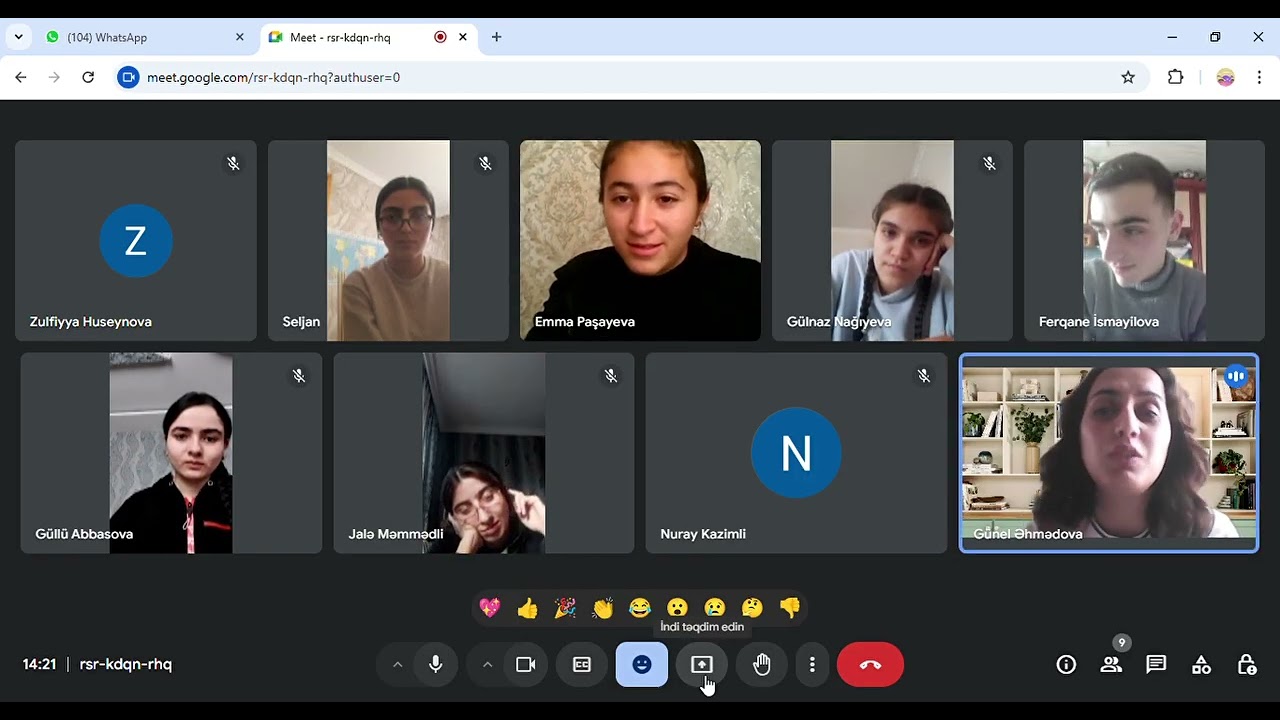Send the crying face reaction

point(715,608)
